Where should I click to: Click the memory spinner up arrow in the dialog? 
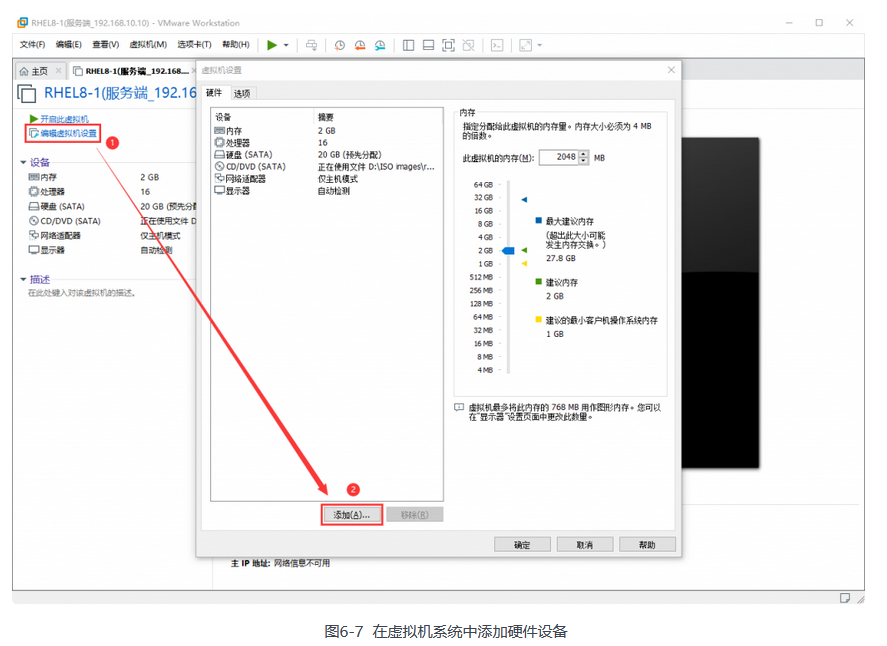[x=584, y=153]
